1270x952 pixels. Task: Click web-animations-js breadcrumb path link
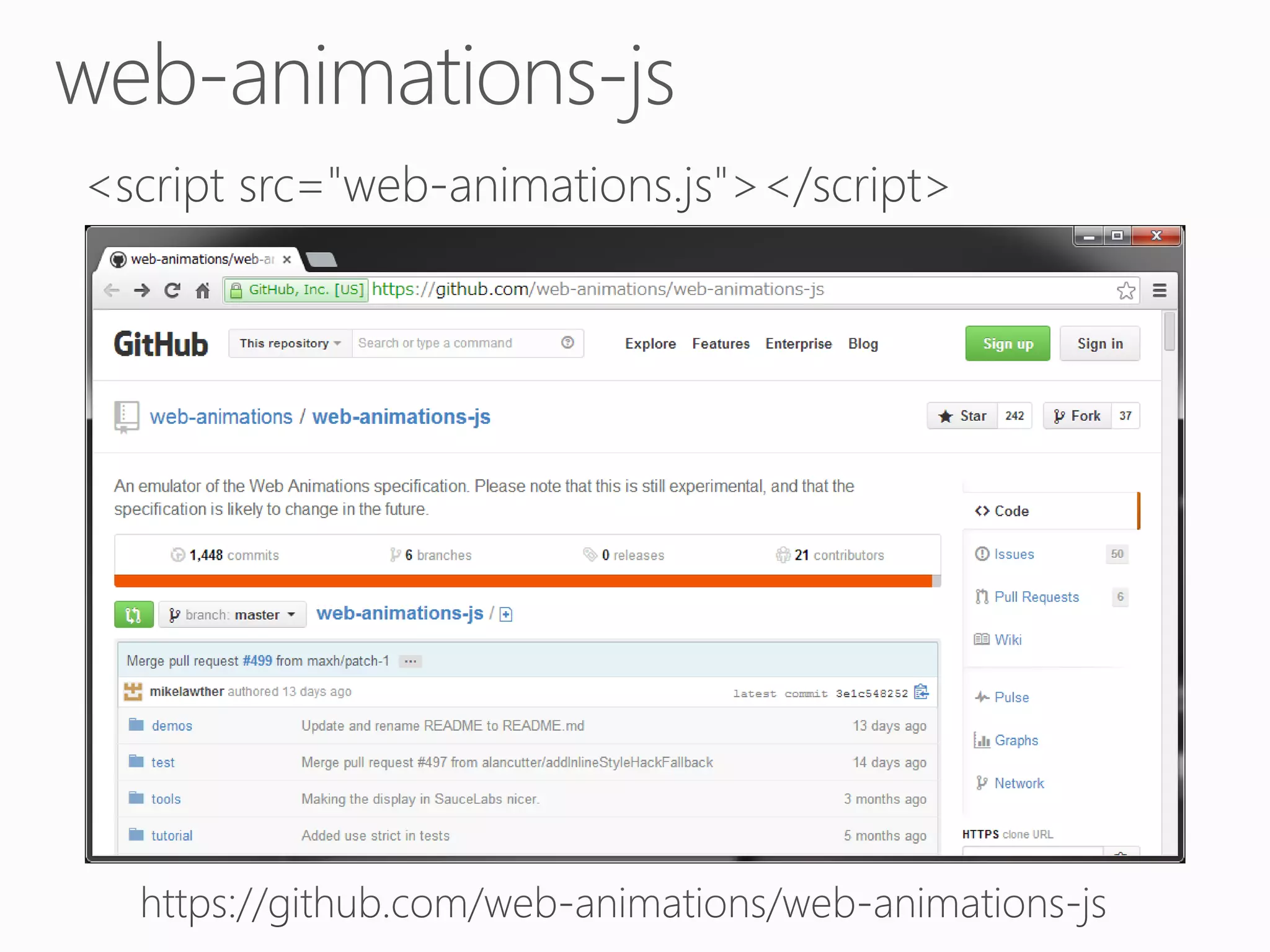(x=400, y=614)
